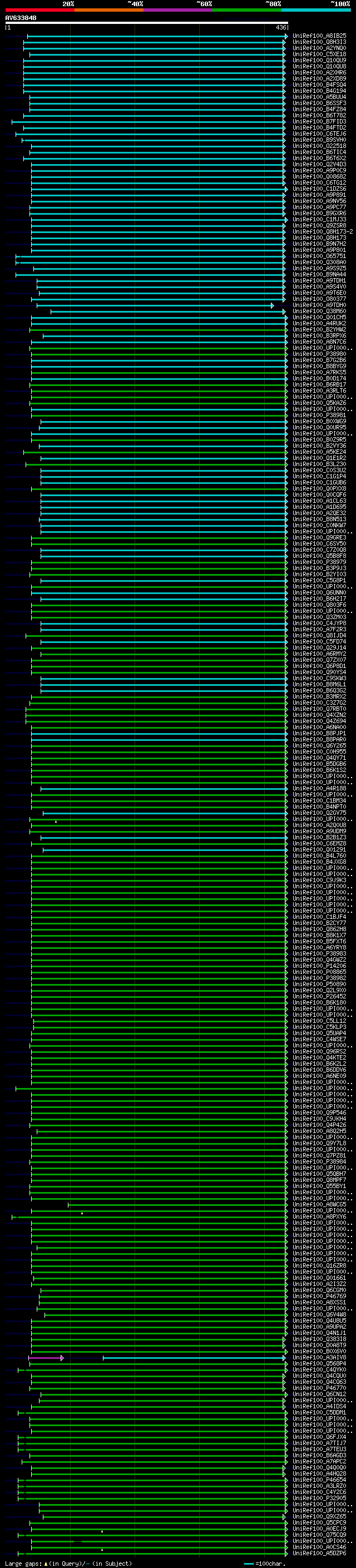Select the UniRef100_A8WCG5 label

pos(319,1205)
